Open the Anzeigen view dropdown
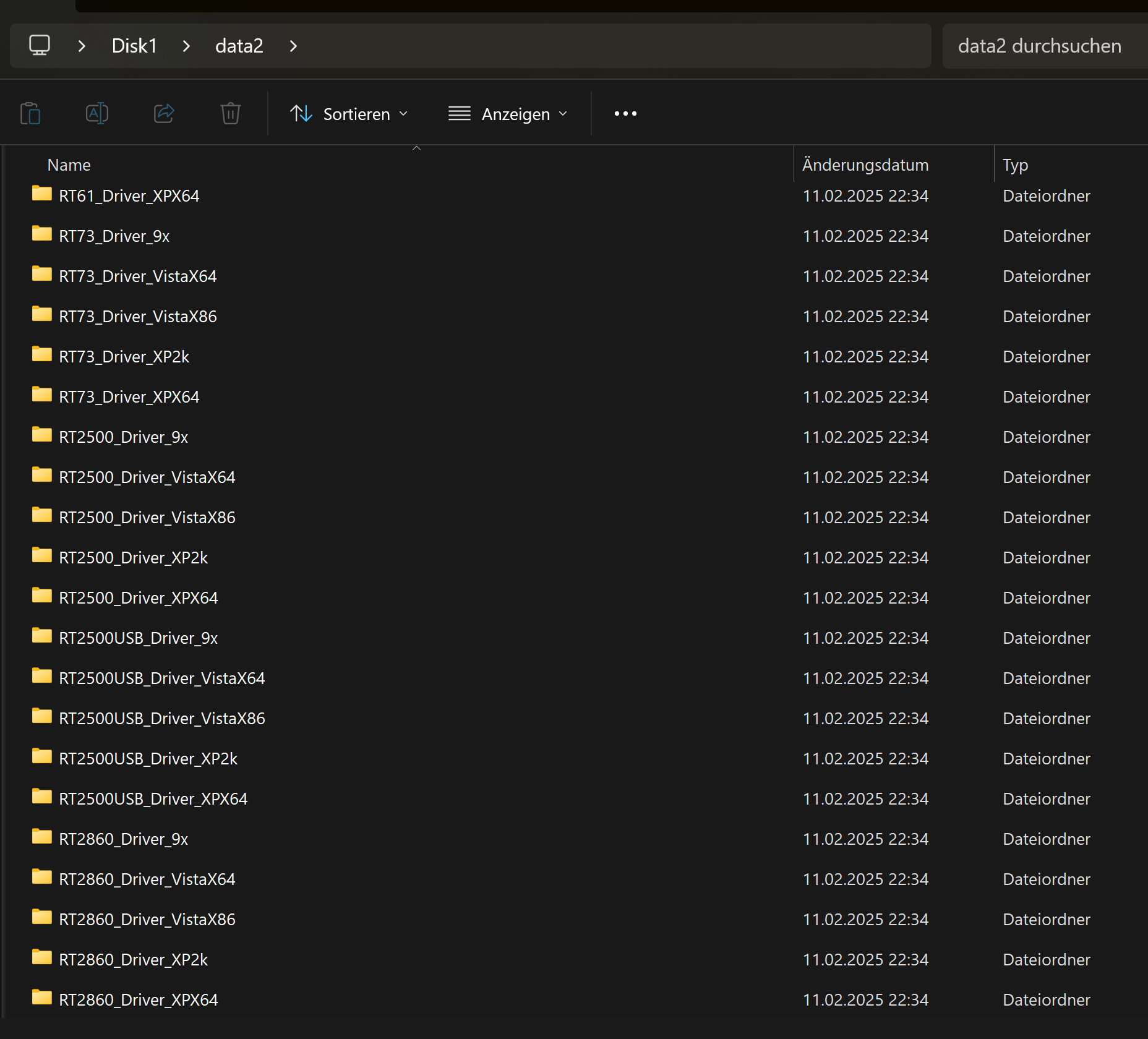The width and height of the screenshot is (1148, 1039). [508, 114]
